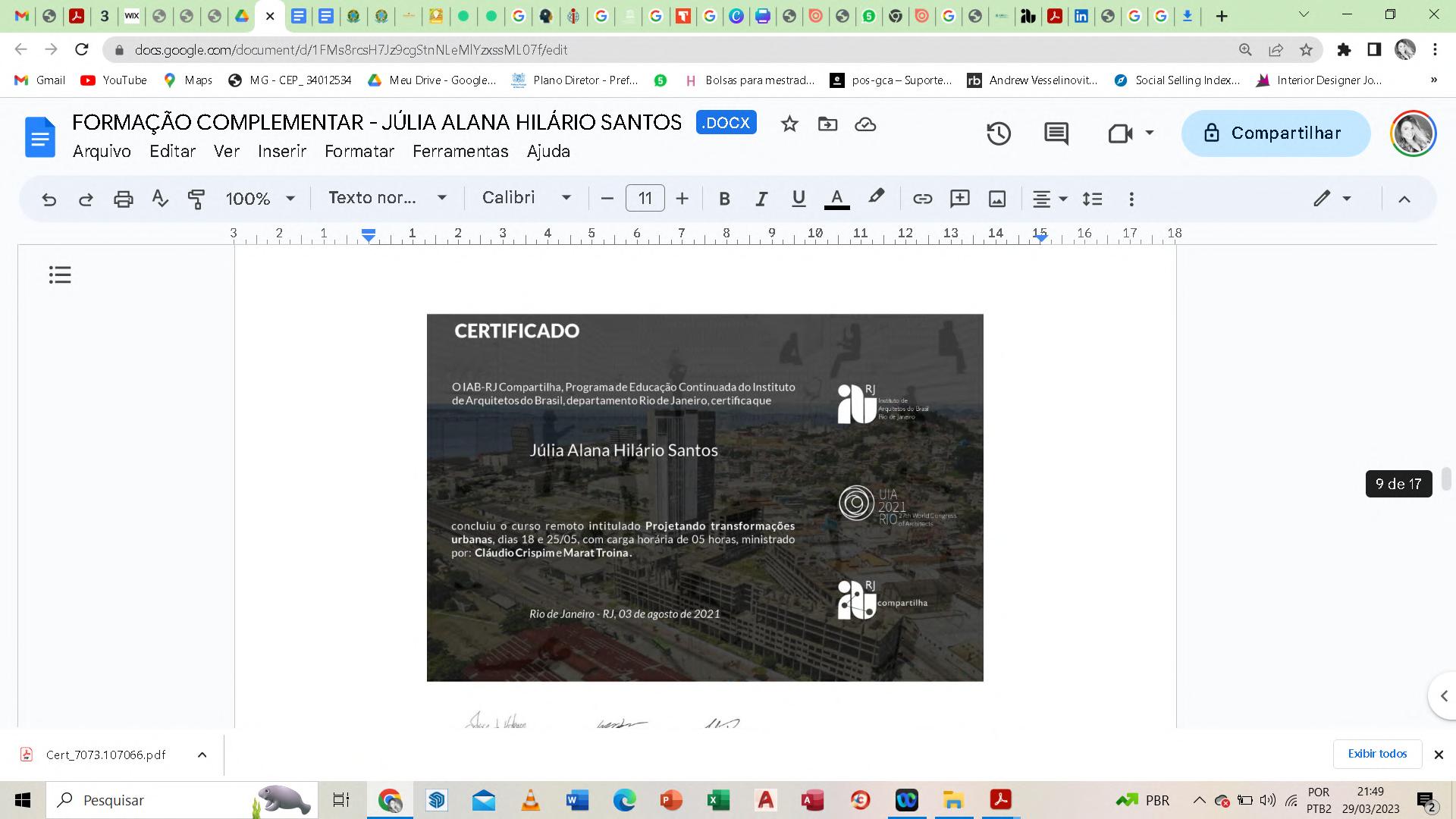Click the insert image icon
The height and width of the screenshot is (819, 1456).
pyautogui.click(x=996, y=199)
